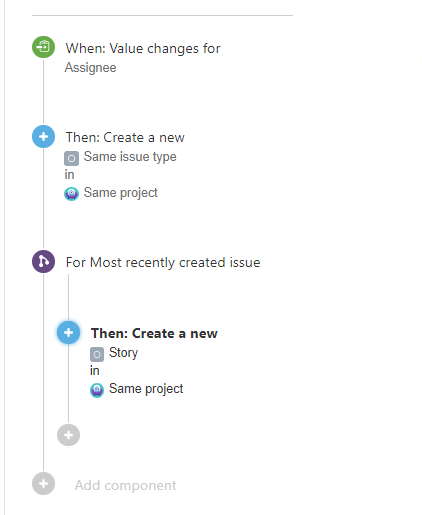The image size is (422, 515).
Task: Click the grey issue type icon beside Same issue type
Action: click(71, 158)
